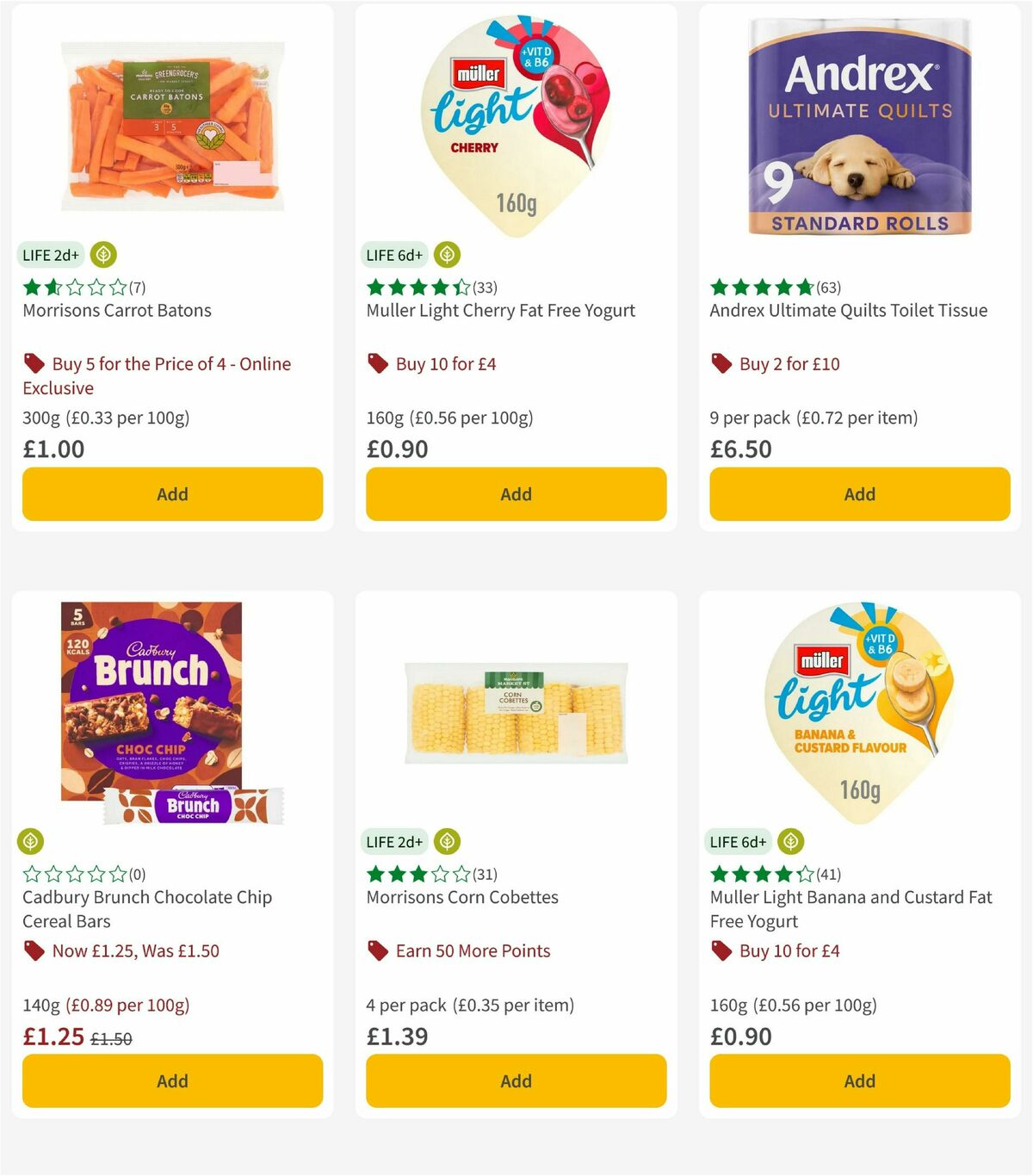Add Morrisons Corn Cobettes to basket
Viewport: 1033px width, 1176px height.
click(515, 1080)
